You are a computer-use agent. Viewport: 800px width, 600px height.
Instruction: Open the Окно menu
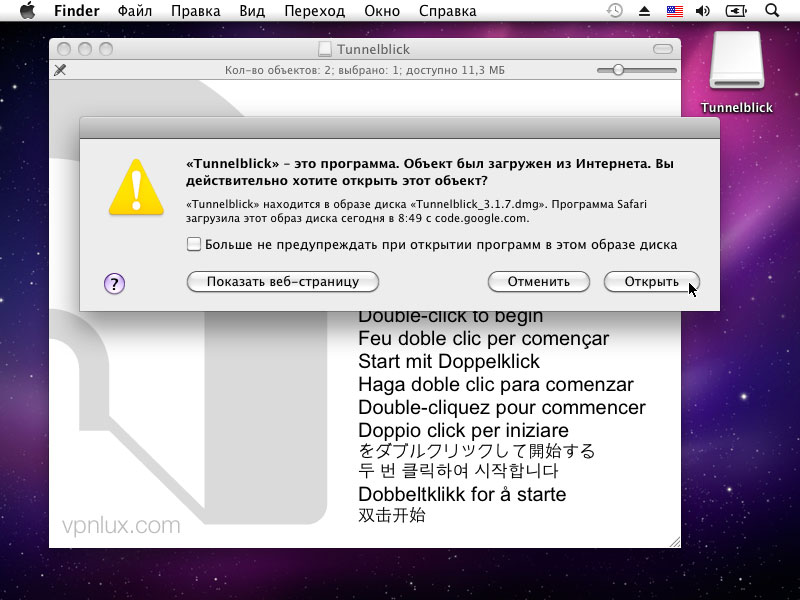382,11
